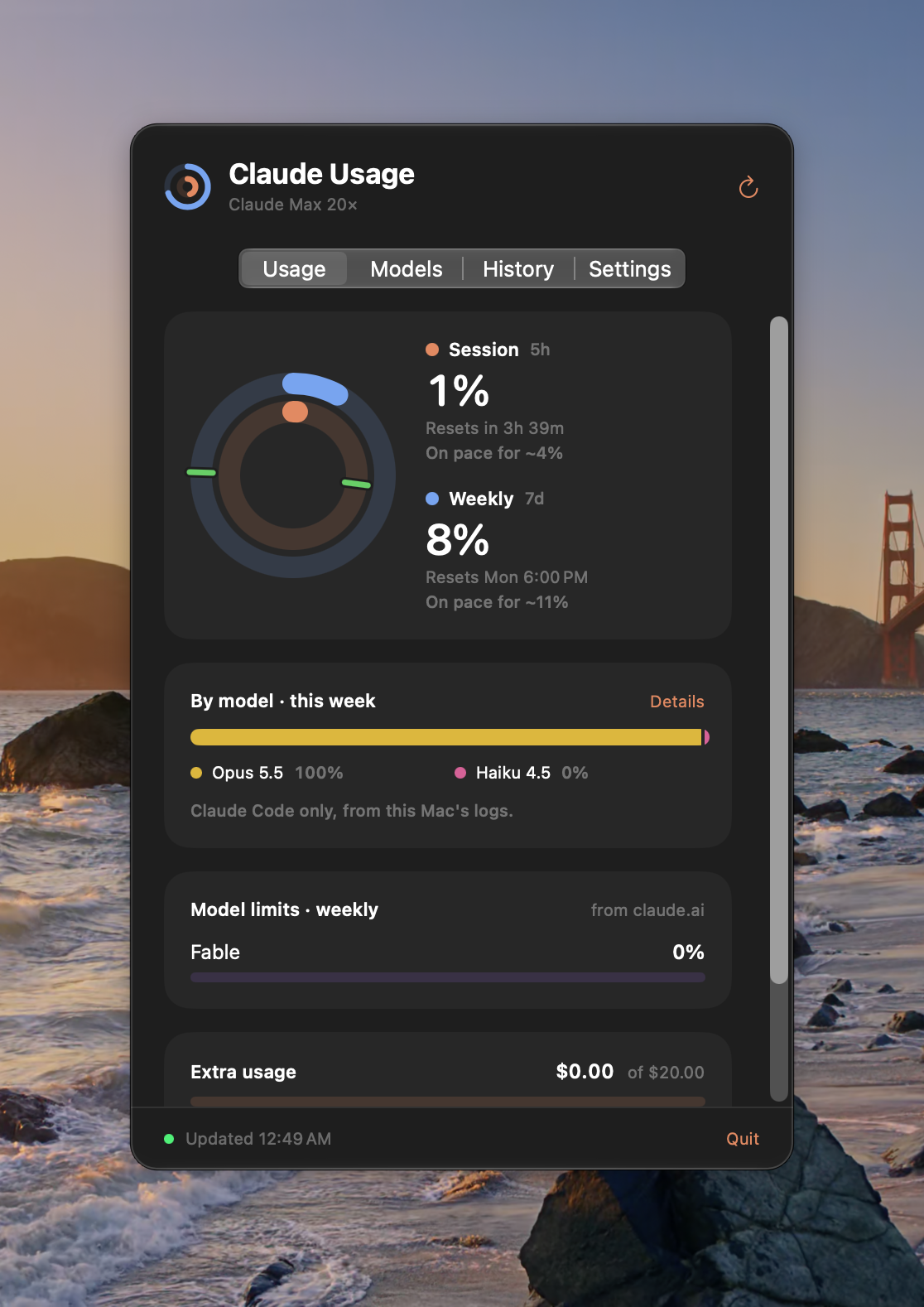
Task: Click the Extra usage progress bar
Action: point(448,1102)
